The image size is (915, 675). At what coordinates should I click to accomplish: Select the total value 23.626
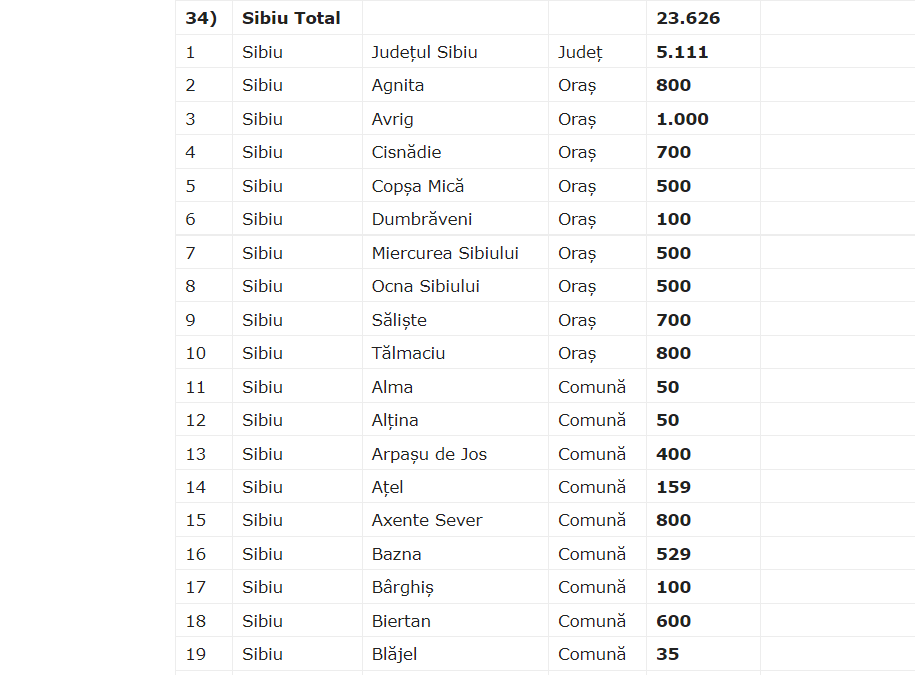tap(688, 18)
